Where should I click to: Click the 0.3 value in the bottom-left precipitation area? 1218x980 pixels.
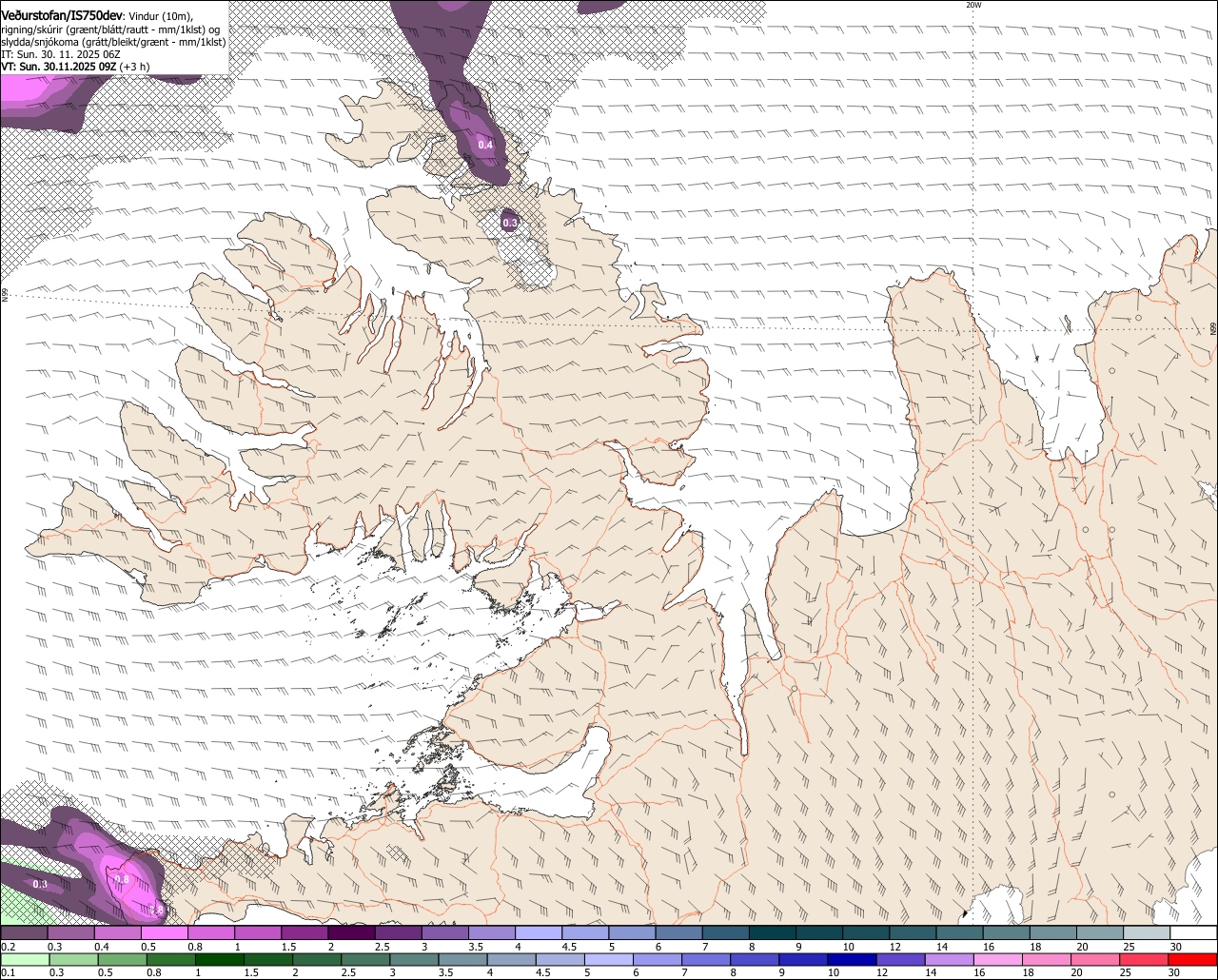40,884
